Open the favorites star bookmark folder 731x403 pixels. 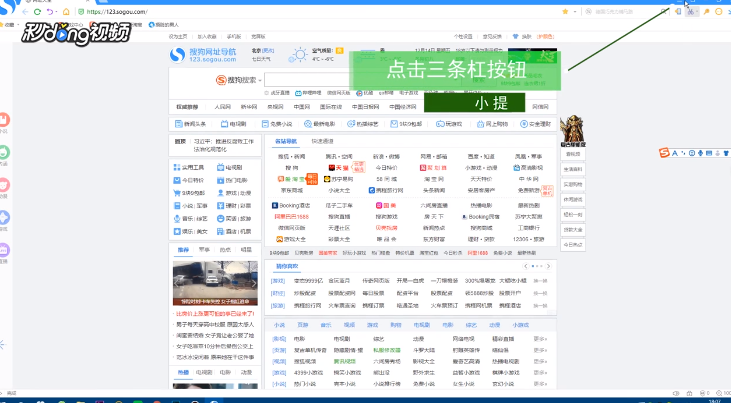(x=8, y=24)
